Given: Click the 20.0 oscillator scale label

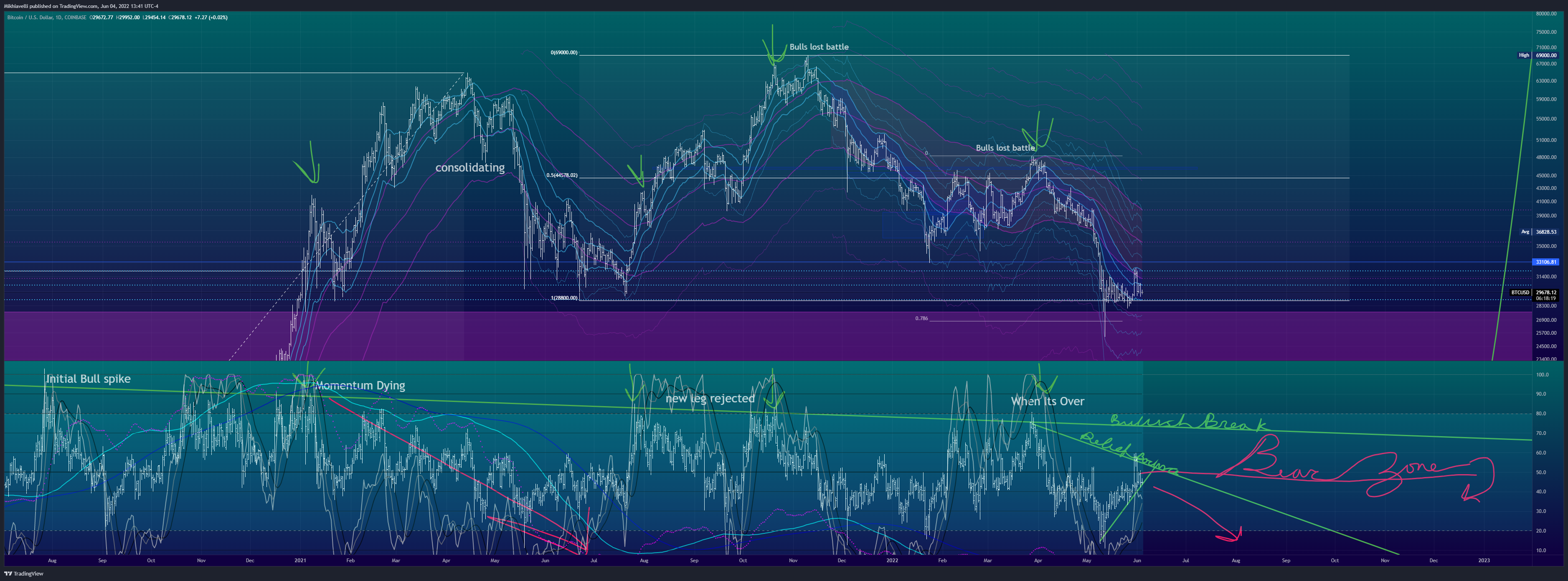Looking at the screenshot, I should 1540,530.
